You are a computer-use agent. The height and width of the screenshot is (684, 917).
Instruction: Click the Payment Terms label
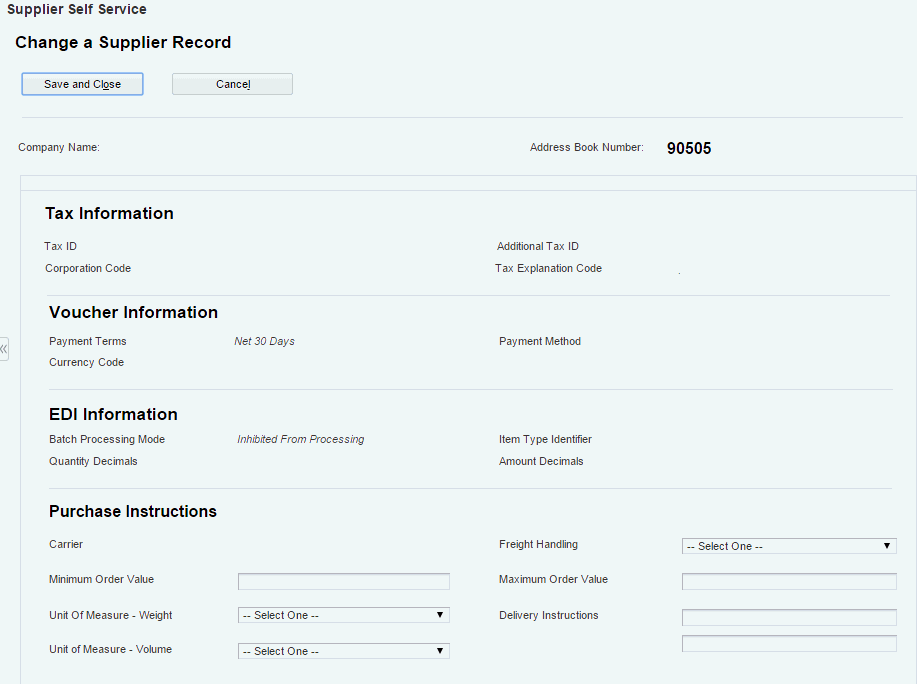88,341
